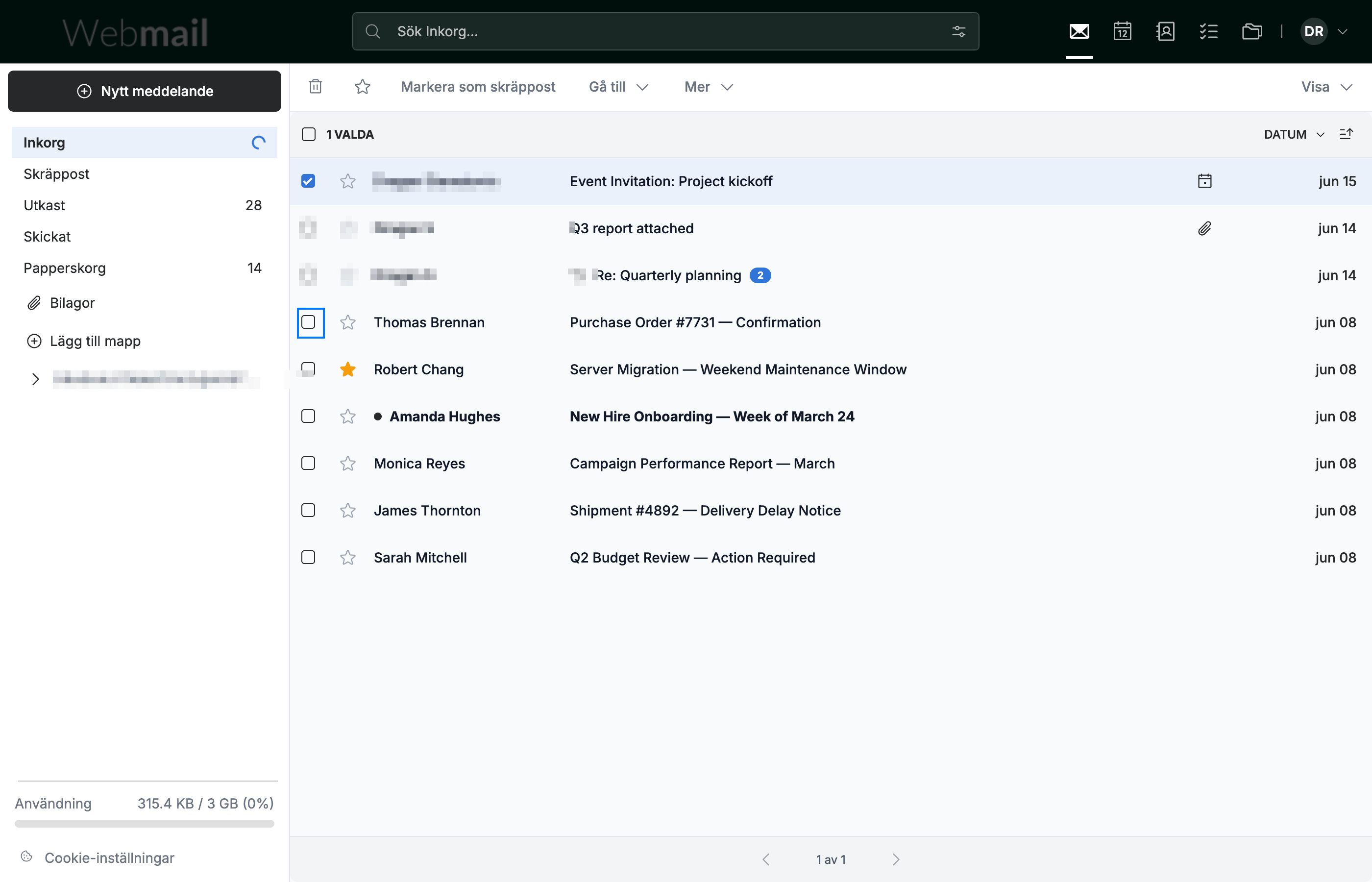Click the Sök Inkorg search field

665,31
